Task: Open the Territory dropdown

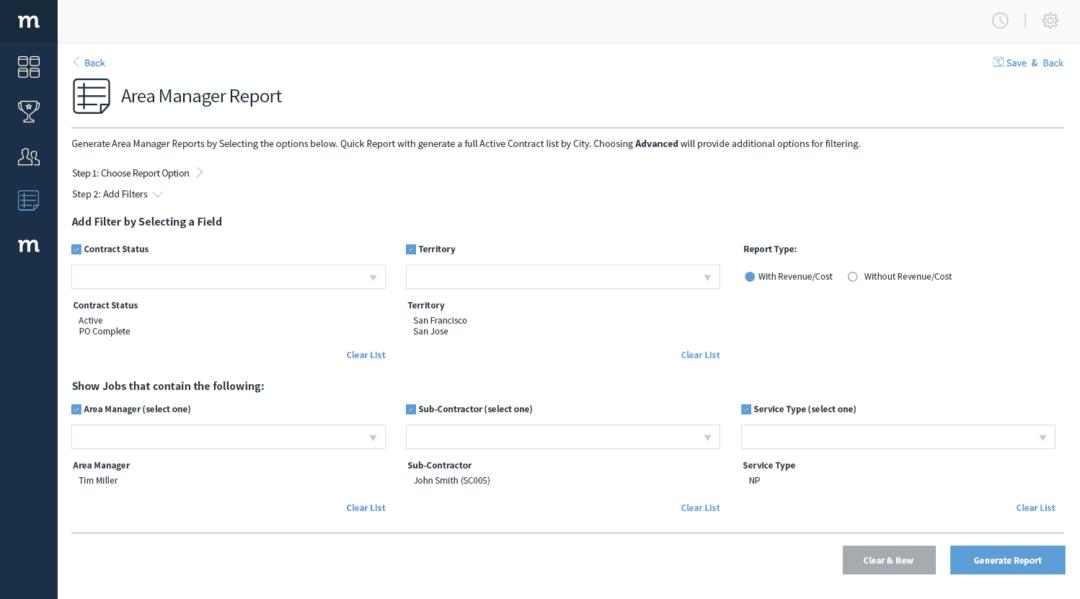Action: tap(562, 276)
